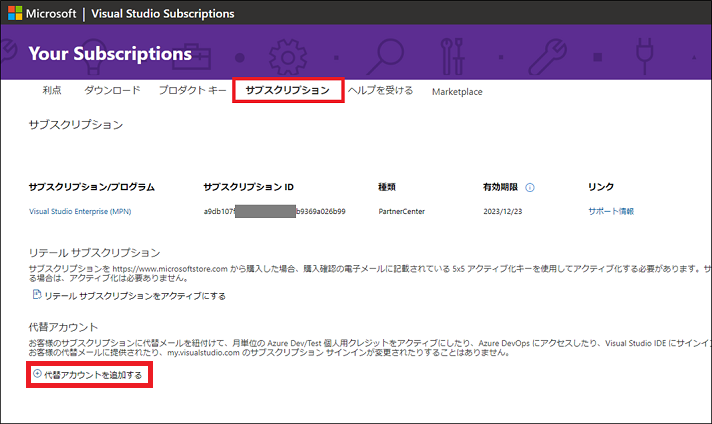Select the subscription ID value a9db107
Image resolution: width=712 pixels, height=424 pixels.
[274, 212]
